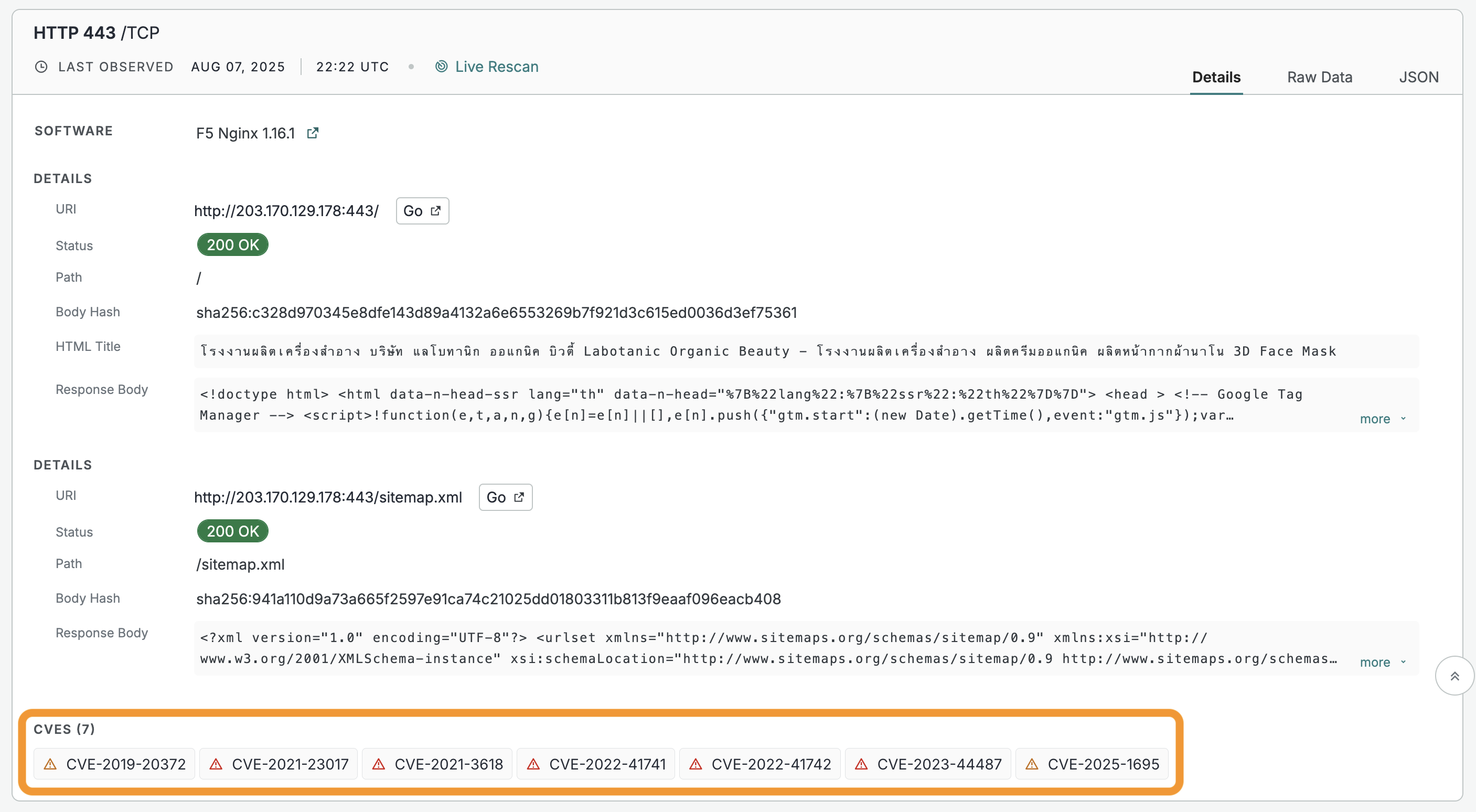Click the warning icon on CVE-2023-44487
The image size is (1476, 812).
[x=861, y=764]
